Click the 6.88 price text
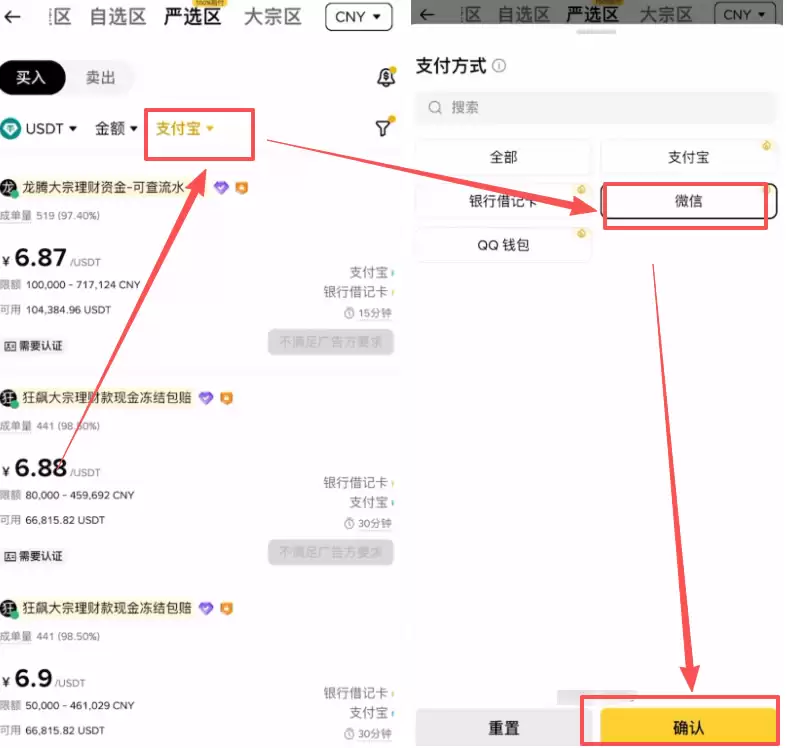 (x=40, y=468)
